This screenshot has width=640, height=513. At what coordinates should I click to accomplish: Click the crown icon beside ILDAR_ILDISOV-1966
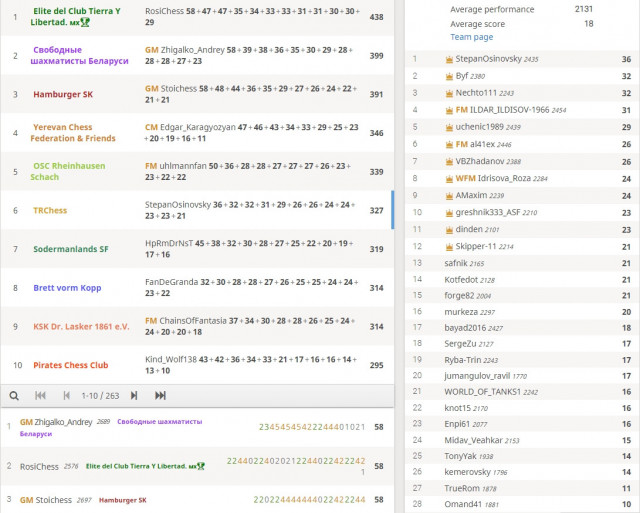pos(449,110)
